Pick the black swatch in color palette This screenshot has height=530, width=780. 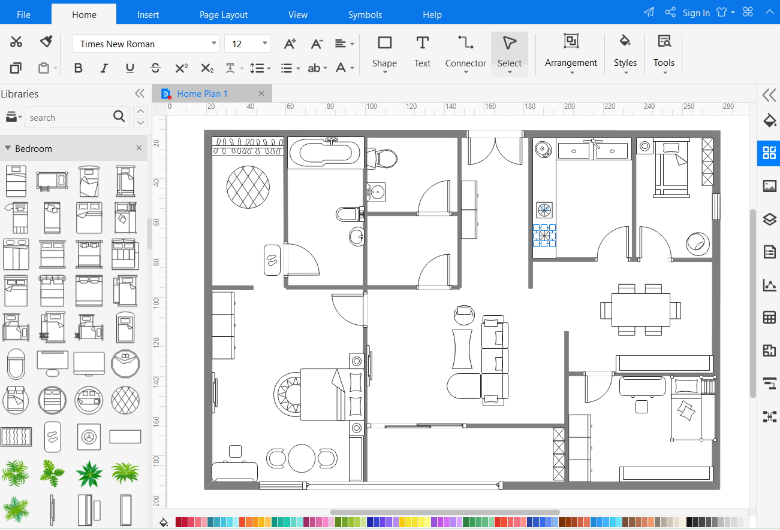pos(689,522)
